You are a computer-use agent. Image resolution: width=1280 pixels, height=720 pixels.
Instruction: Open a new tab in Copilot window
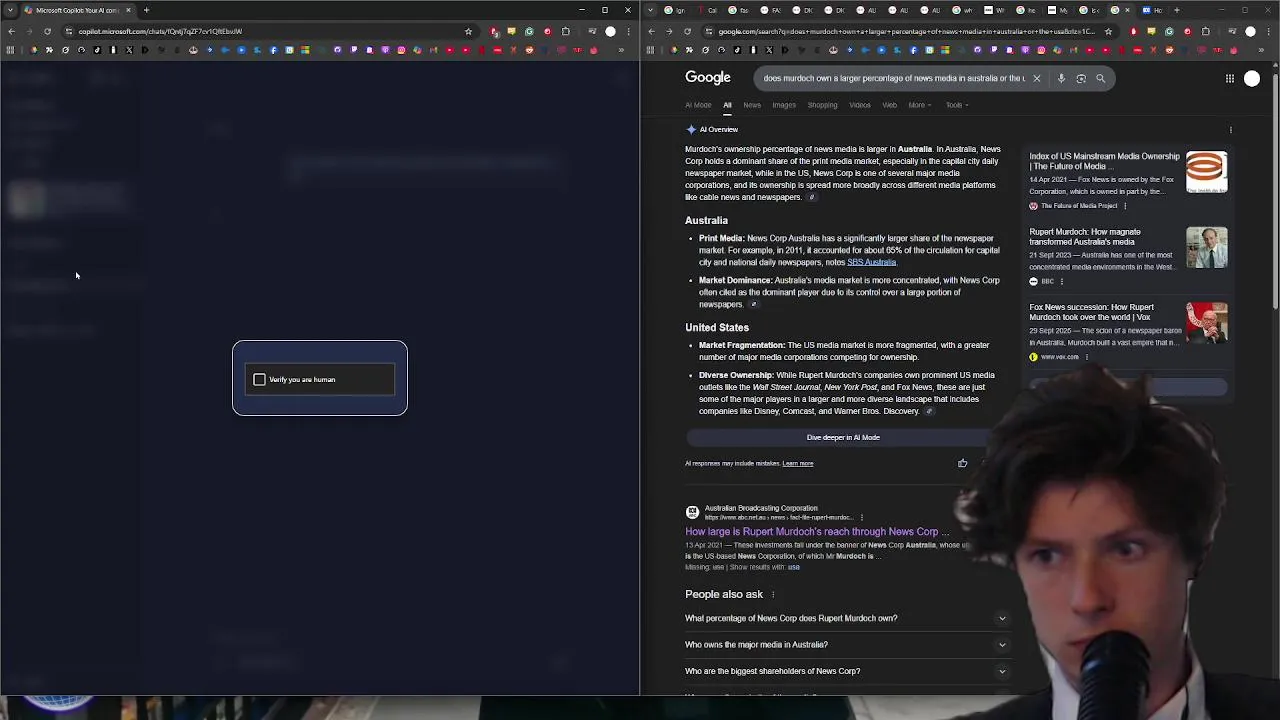pyautogui.click(x=146, y=10)
